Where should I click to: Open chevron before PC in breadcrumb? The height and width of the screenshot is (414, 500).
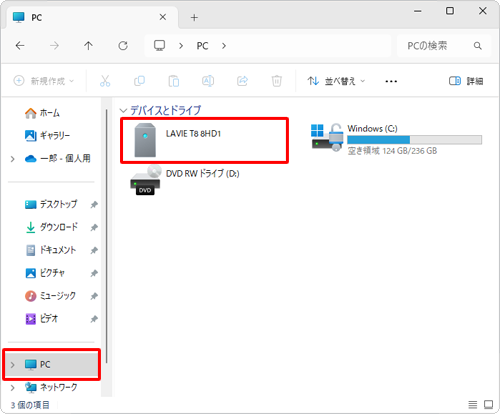tap(181, 46)
